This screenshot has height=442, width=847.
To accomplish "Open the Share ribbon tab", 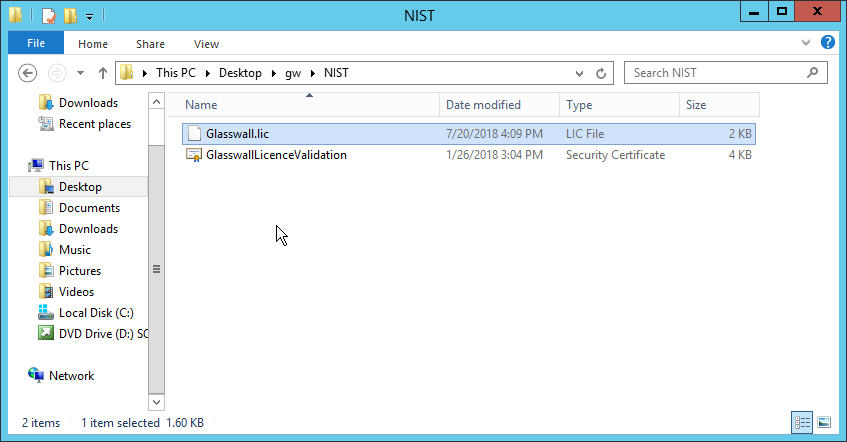I will coord(151,44).
